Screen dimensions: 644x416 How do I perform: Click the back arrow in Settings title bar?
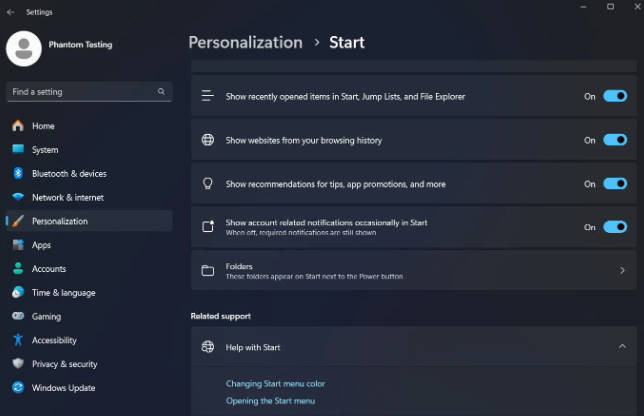10,12
